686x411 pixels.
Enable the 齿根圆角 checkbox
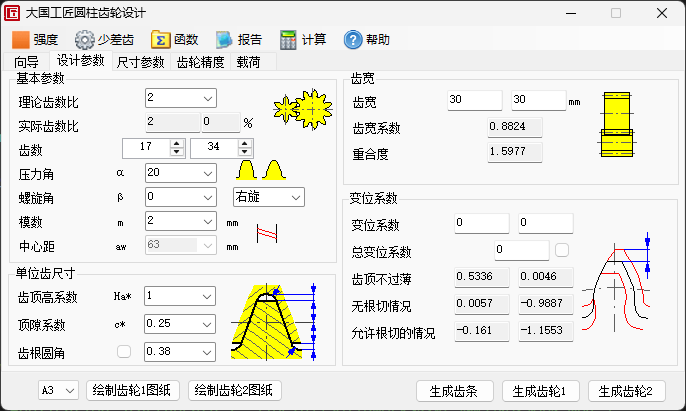click(125, 352)
